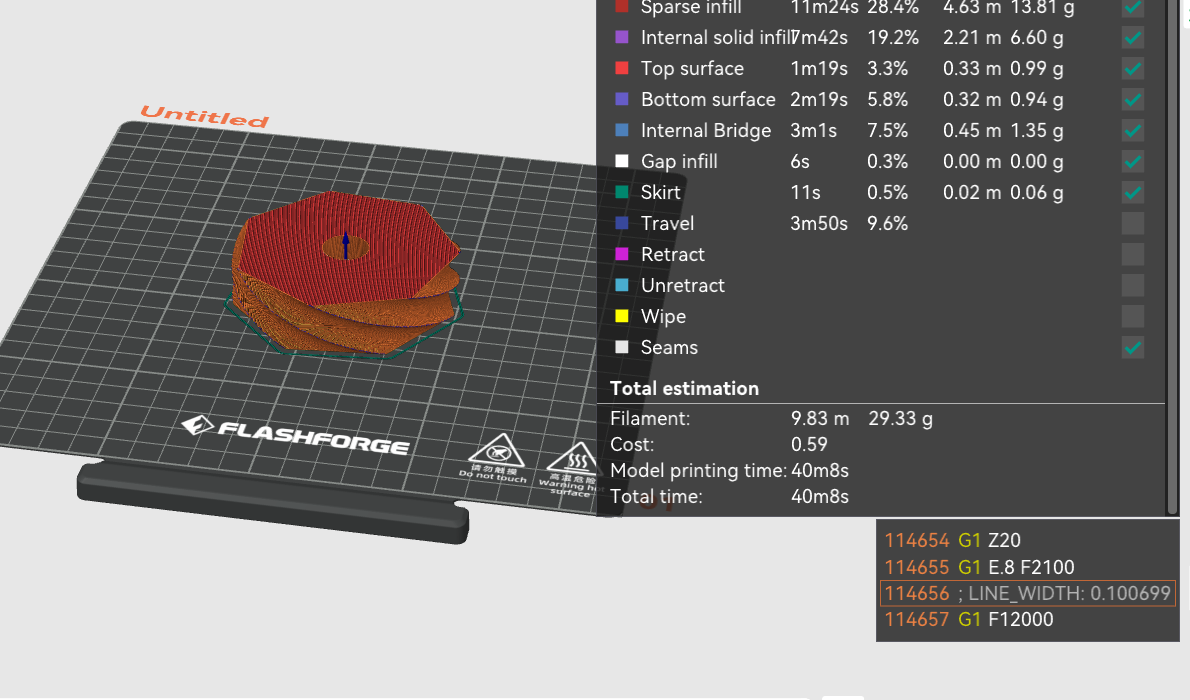Click the Bottom surface color swatch
Image resolution: width=1190 pixels, height=700 pixels.
[622, 99]
